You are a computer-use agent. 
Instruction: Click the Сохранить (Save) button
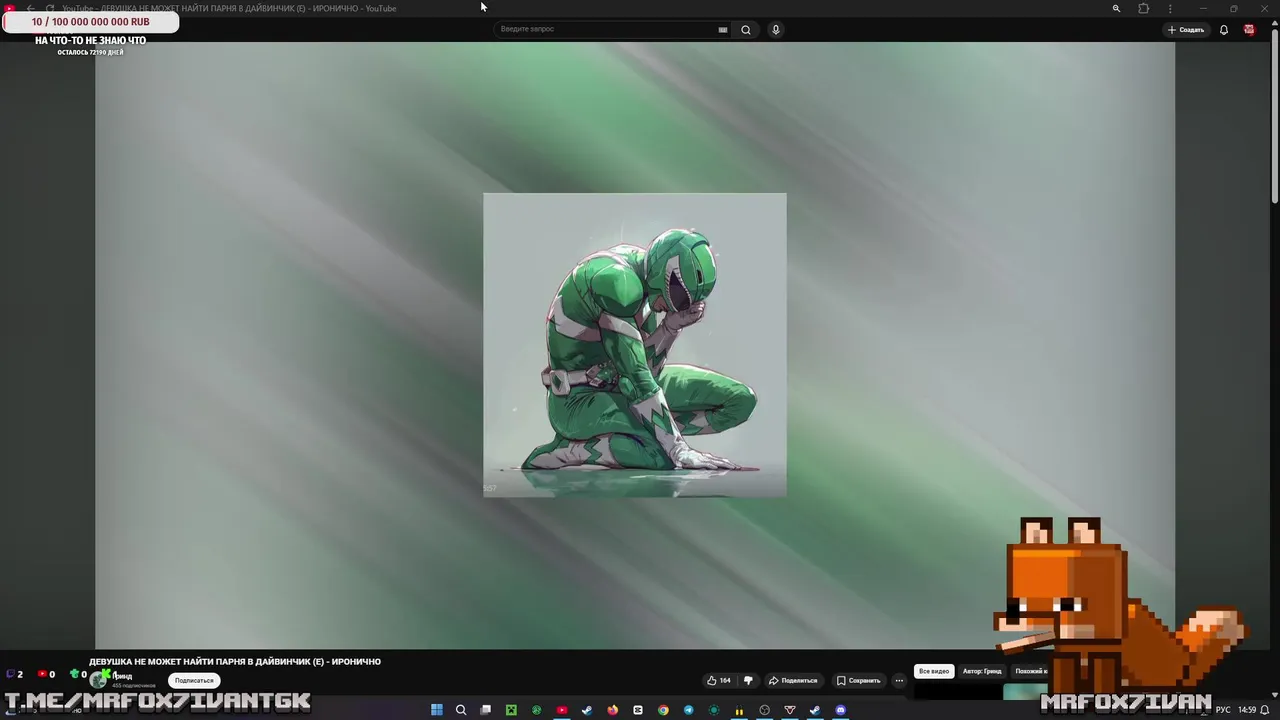(859, 681)
